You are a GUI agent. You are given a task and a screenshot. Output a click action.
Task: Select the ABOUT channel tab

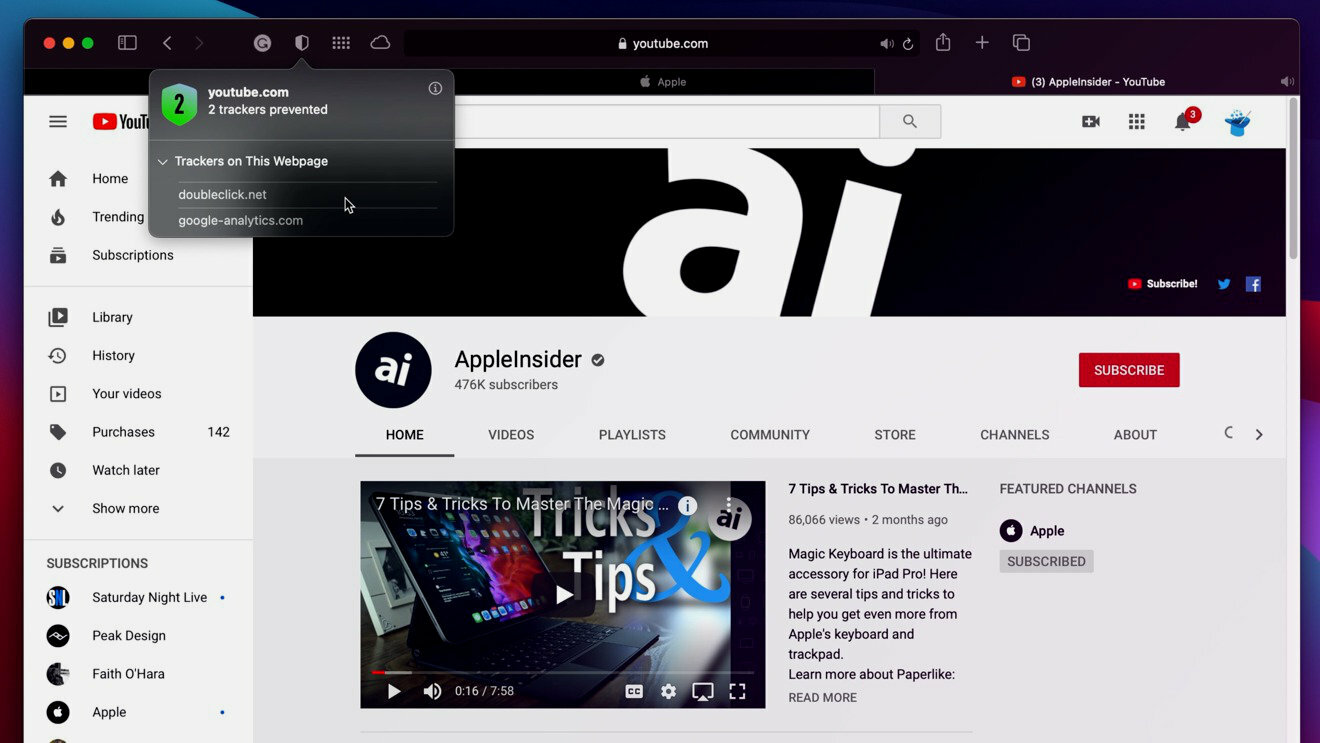(1135, 435)
